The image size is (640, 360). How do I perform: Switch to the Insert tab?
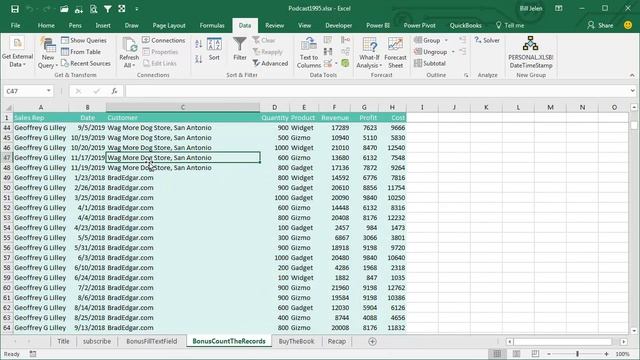pos(103,25)
